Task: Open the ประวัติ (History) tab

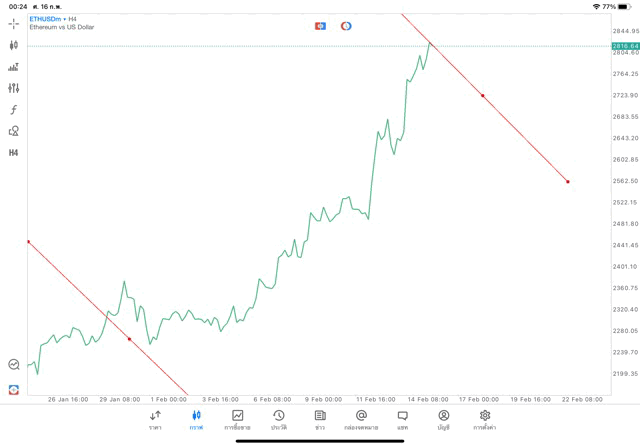Action: click(278, 419)
